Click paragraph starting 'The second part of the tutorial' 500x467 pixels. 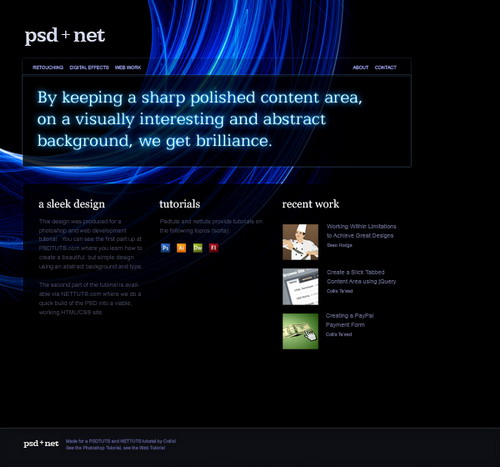pyautogui.click(x=90, y=299)
